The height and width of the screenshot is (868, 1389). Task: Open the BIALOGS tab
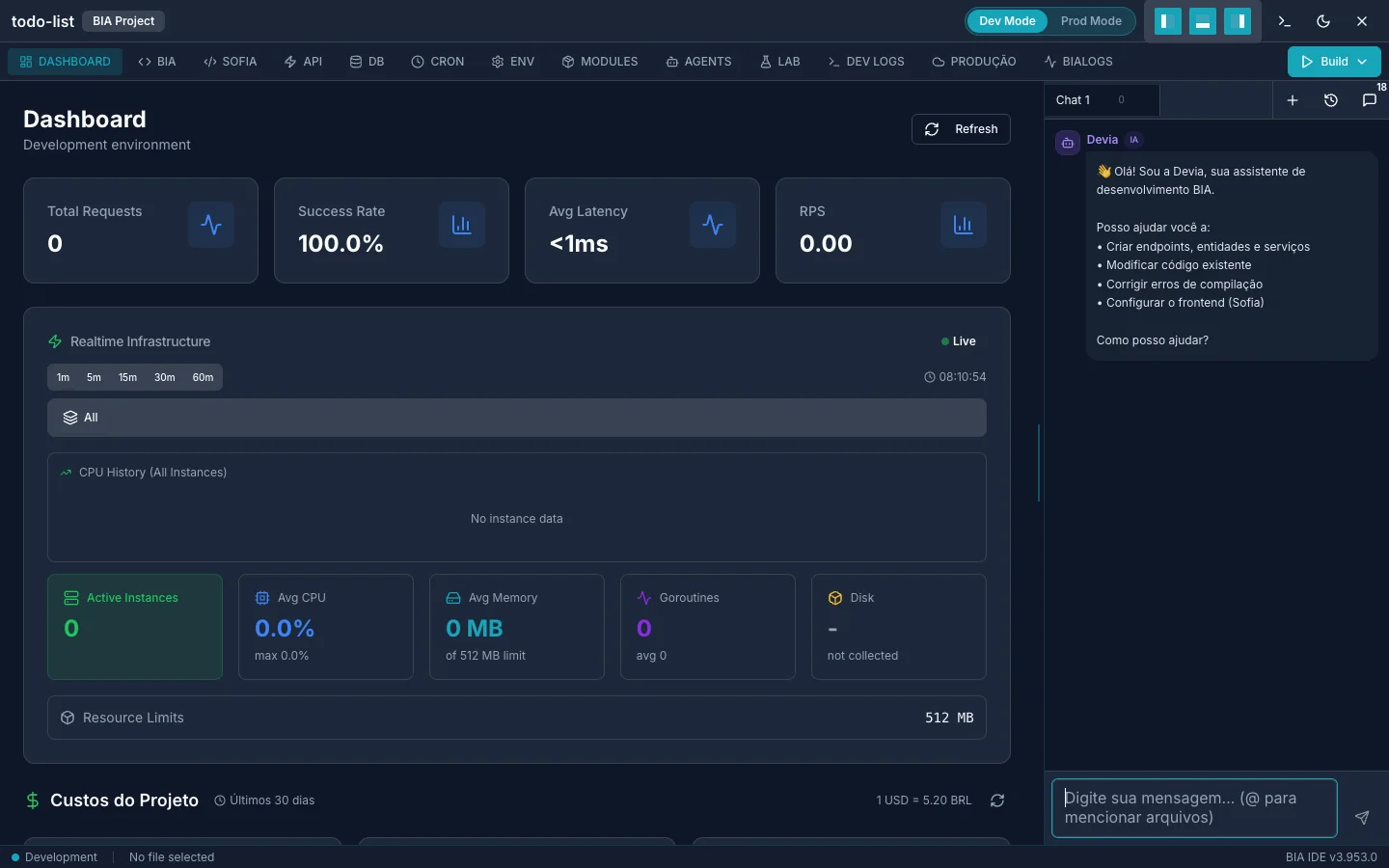click(x=1078, y=62)
